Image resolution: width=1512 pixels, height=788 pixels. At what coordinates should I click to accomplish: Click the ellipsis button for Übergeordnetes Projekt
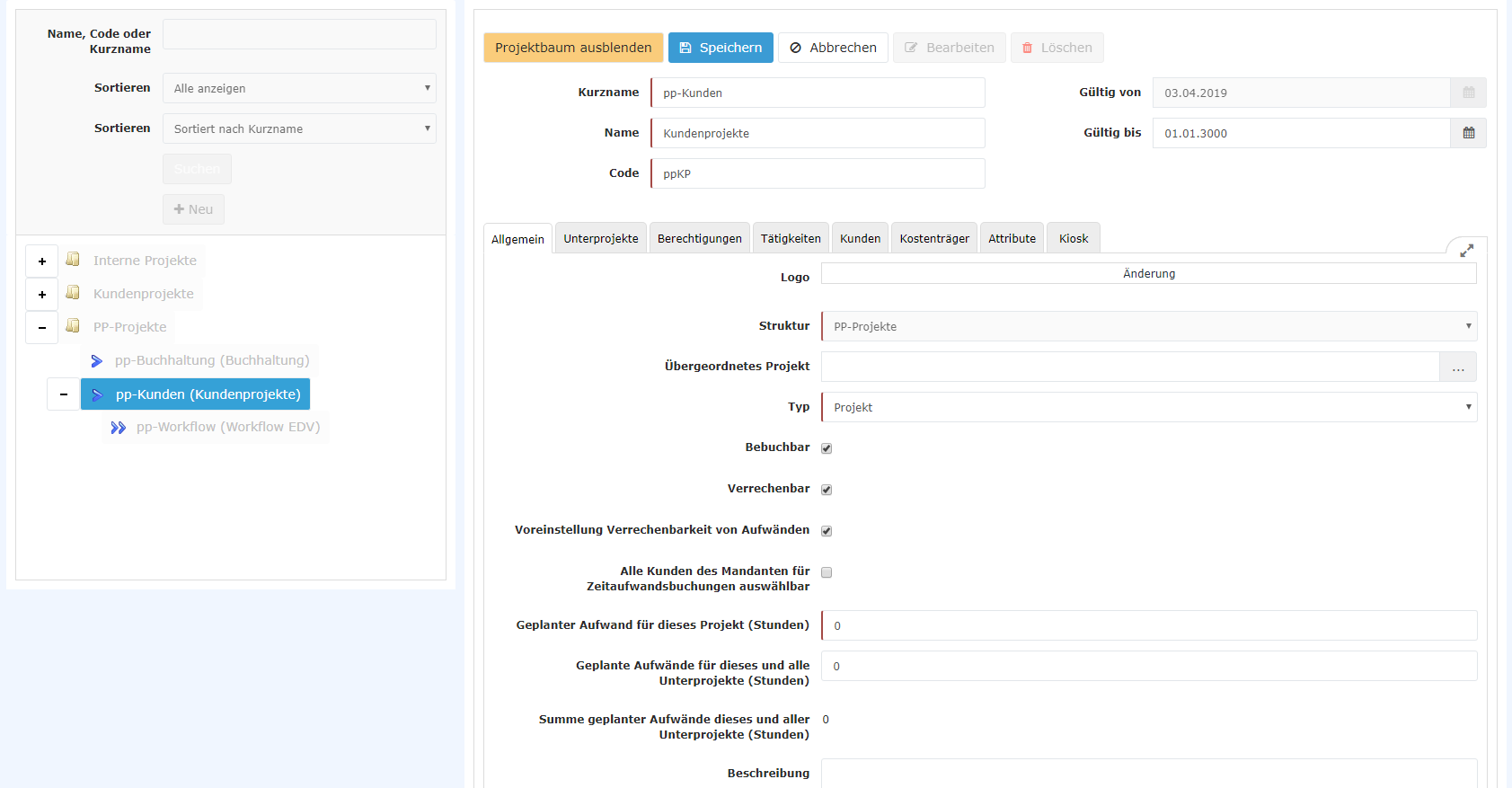click(1458, 367)
